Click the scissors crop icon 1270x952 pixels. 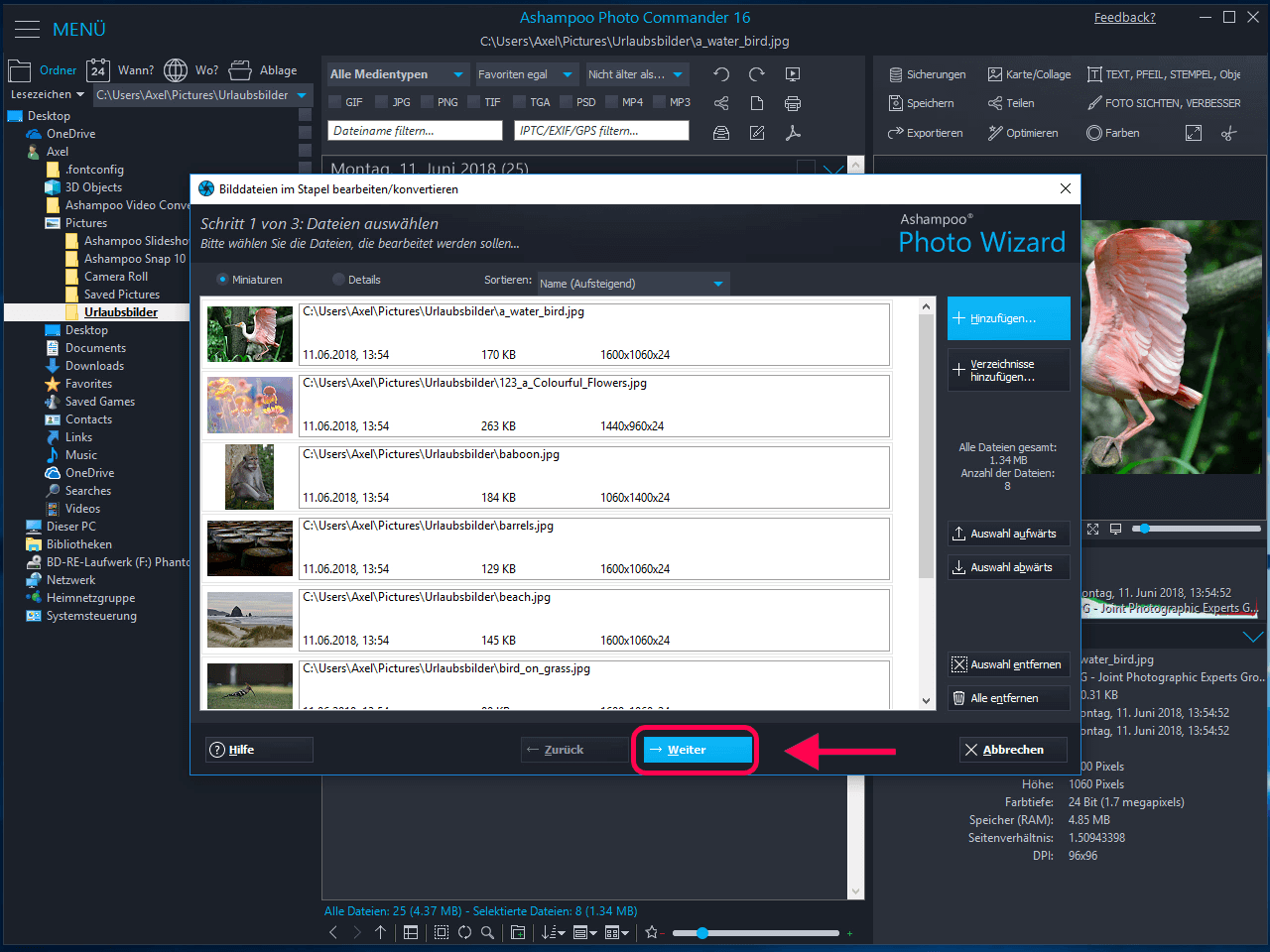click(x=1229, y=133)
